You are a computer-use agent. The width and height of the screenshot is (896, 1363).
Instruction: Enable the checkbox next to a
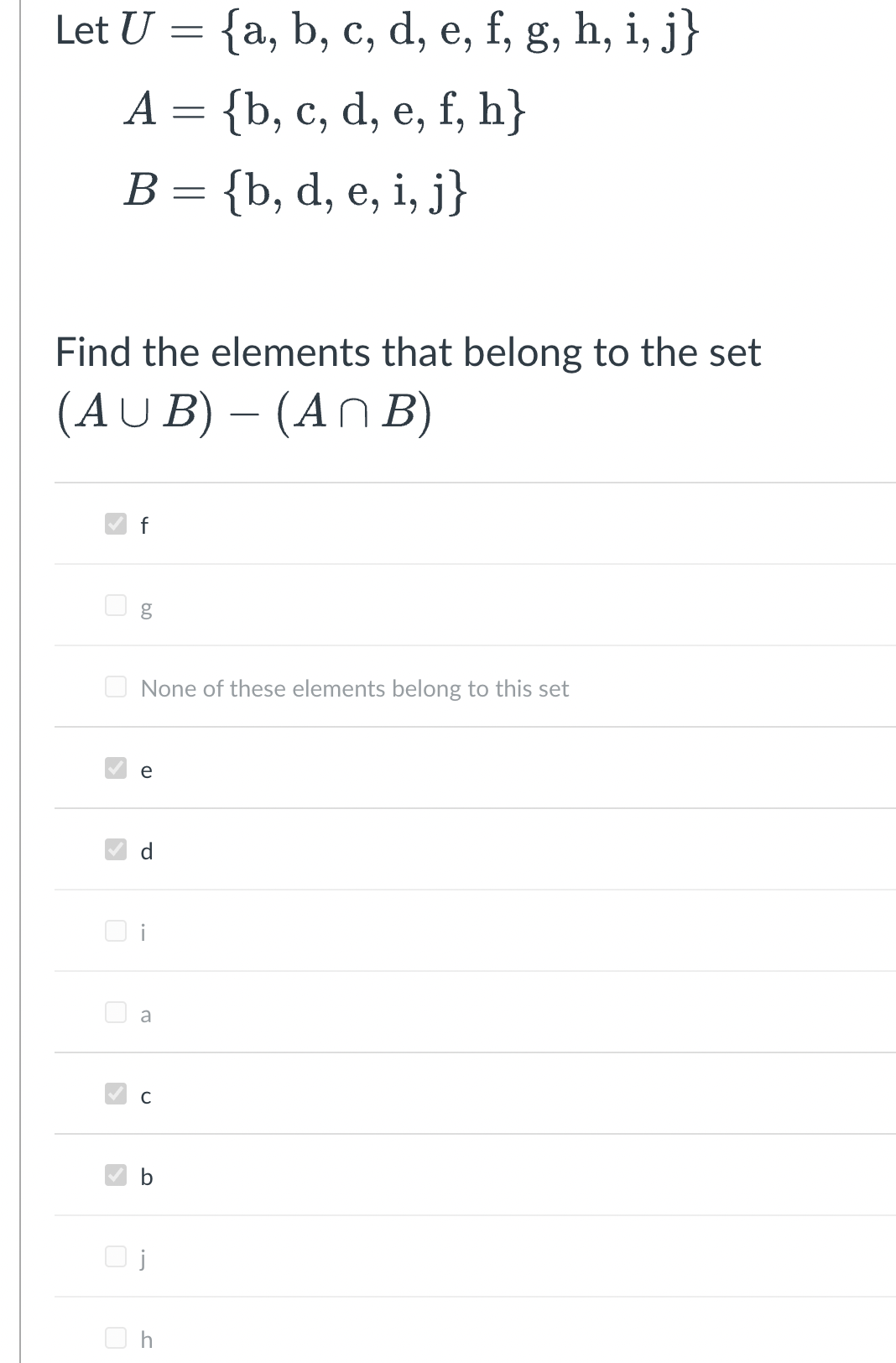pyautogui.click(x=116, y=1012)
